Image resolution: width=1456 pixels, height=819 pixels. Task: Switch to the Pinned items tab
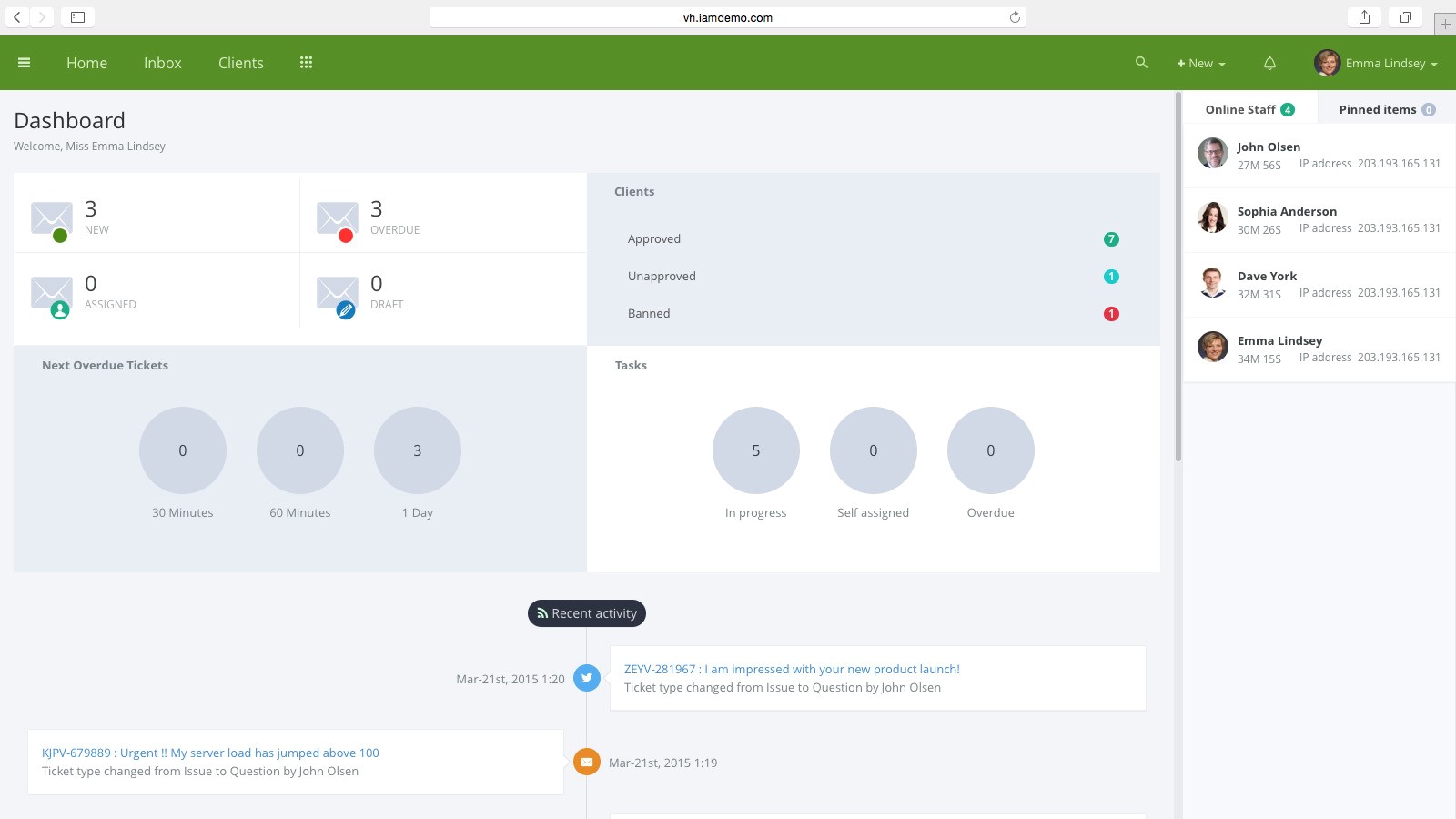click(1384, 108)
